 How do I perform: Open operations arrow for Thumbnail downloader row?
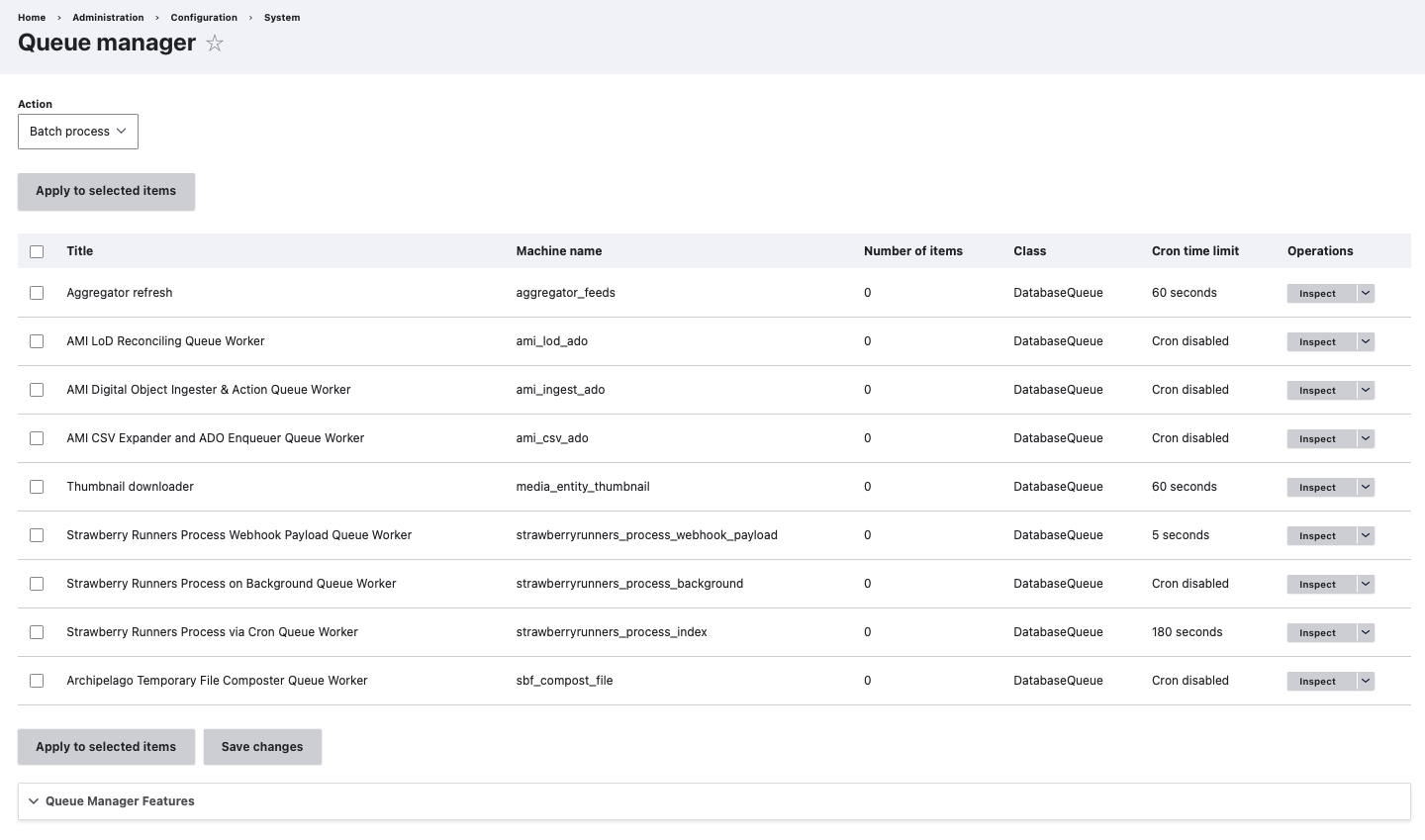[1366, 487]
